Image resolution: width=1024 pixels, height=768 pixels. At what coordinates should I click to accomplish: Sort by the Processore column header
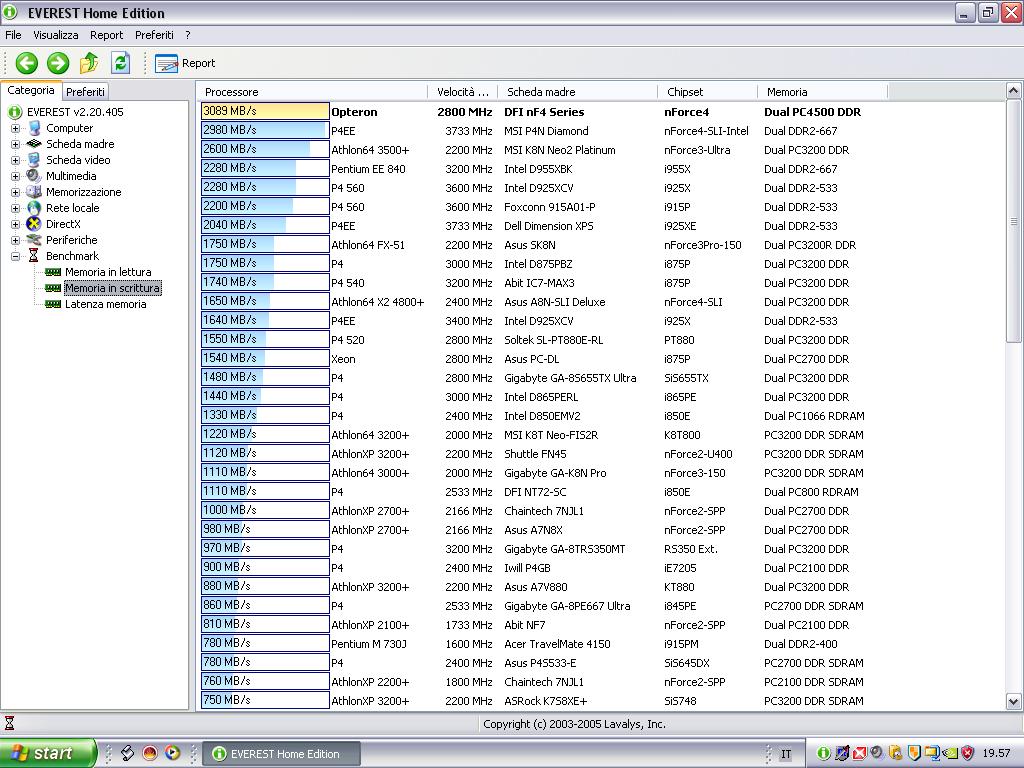(x=312, y=92)
